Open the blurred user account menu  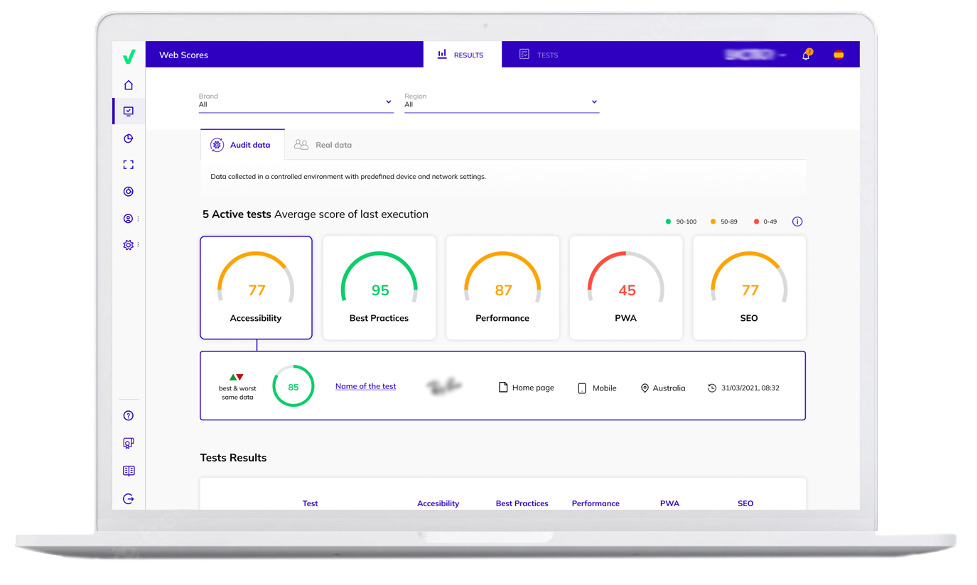[x=755, y=55]
